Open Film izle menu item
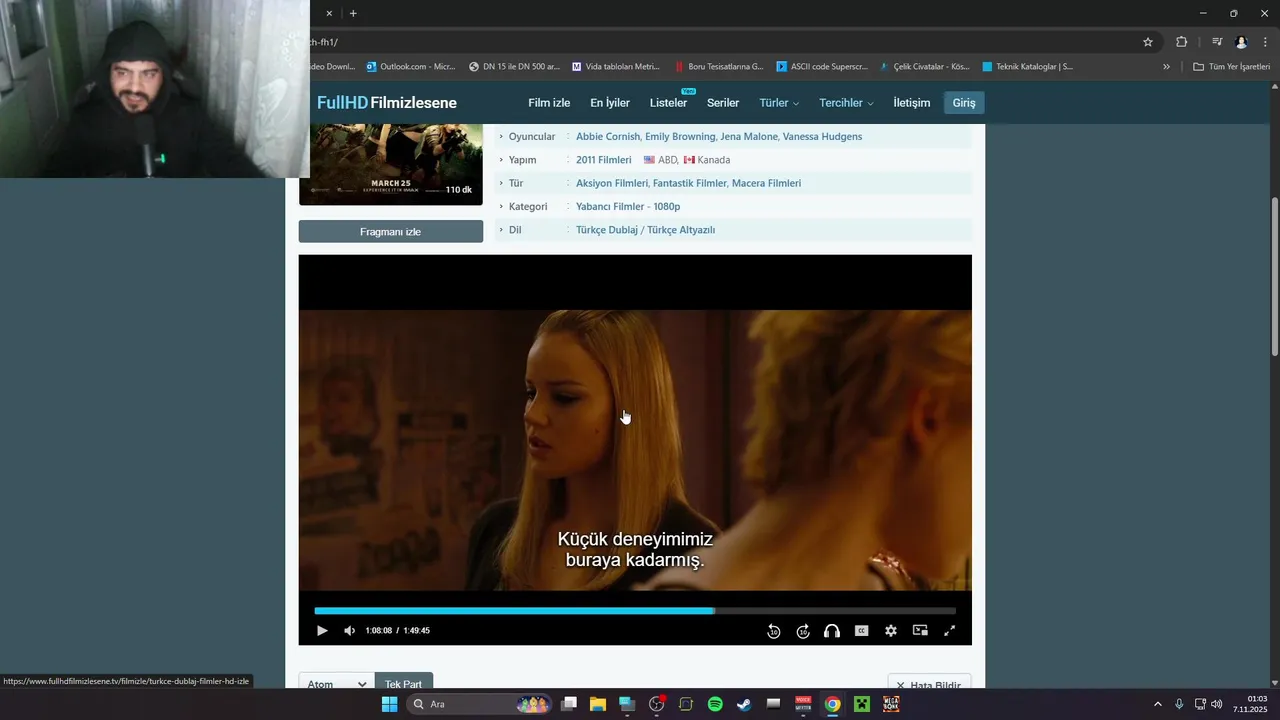 pos(549,103)
